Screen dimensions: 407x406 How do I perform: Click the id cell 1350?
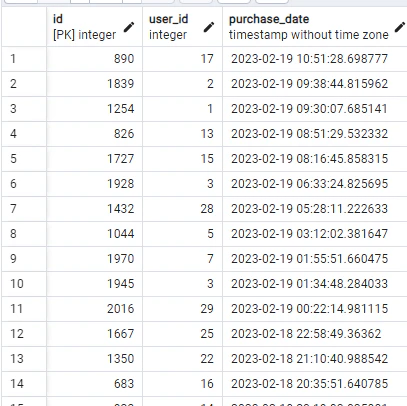pyautogui.click(x=94, y=359)
